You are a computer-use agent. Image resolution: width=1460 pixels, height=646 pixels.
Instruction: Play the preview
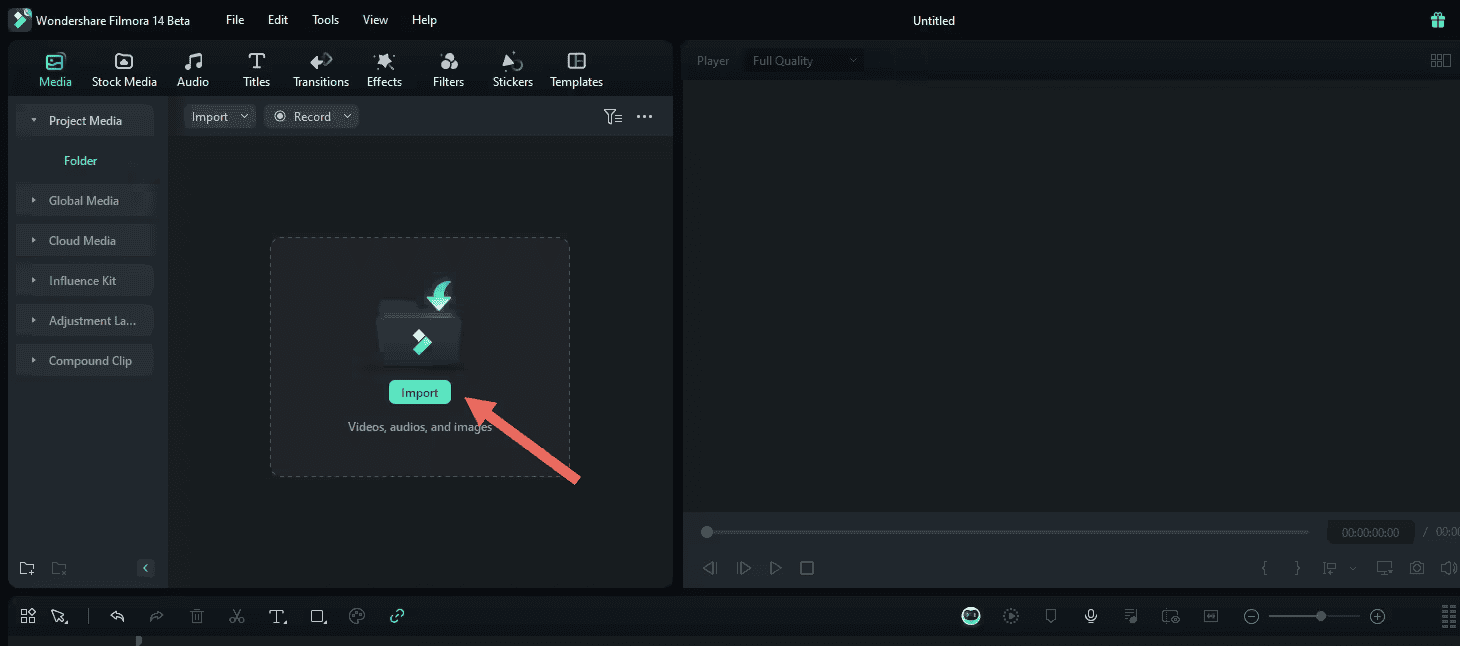pyautogui.click(x=775, y=568)
